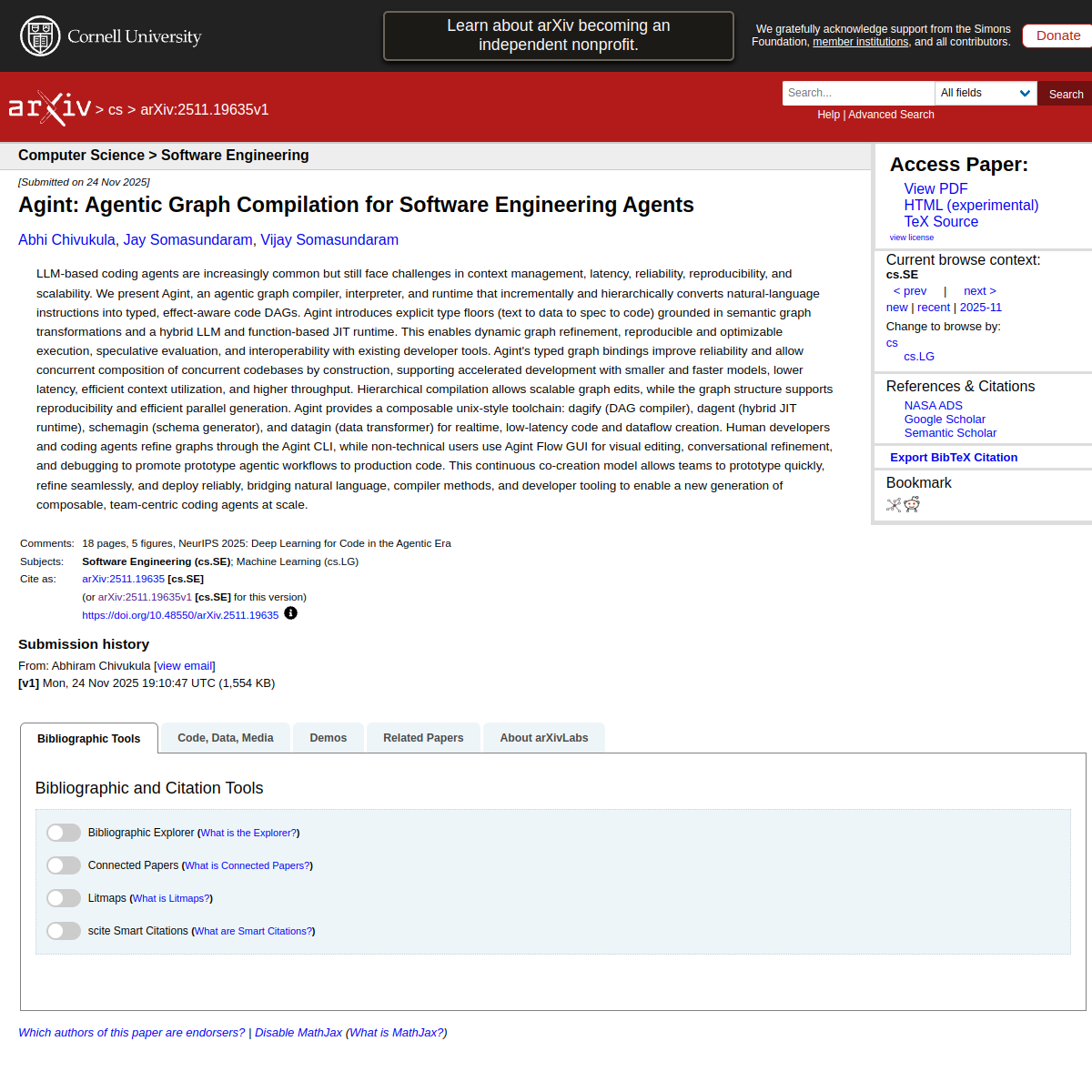Open the About arXivLabs tab
This screenshot has width=1092, height=1092.
point(544,738)
